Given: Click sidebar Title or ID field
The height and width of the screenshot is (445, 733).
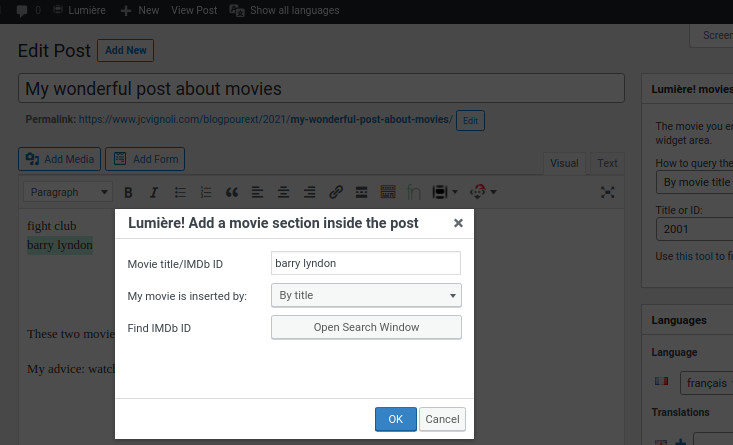Looking at the screenshot, I should tap(695, 229).
